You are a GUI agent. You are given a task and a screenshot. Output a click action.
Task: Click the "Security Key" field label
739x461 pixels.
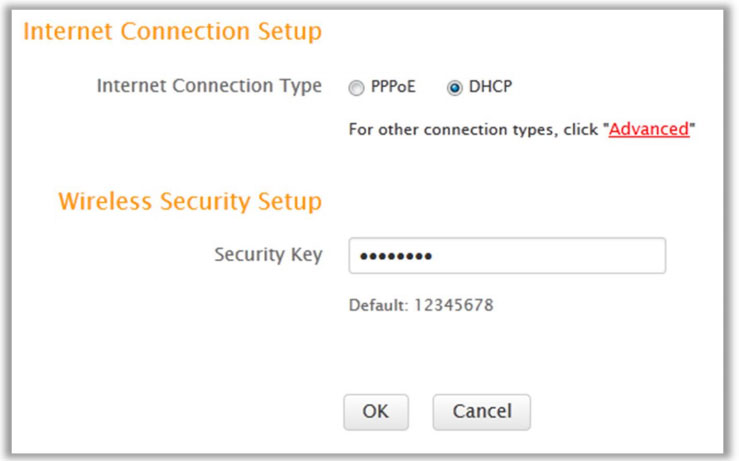point(268,255)
